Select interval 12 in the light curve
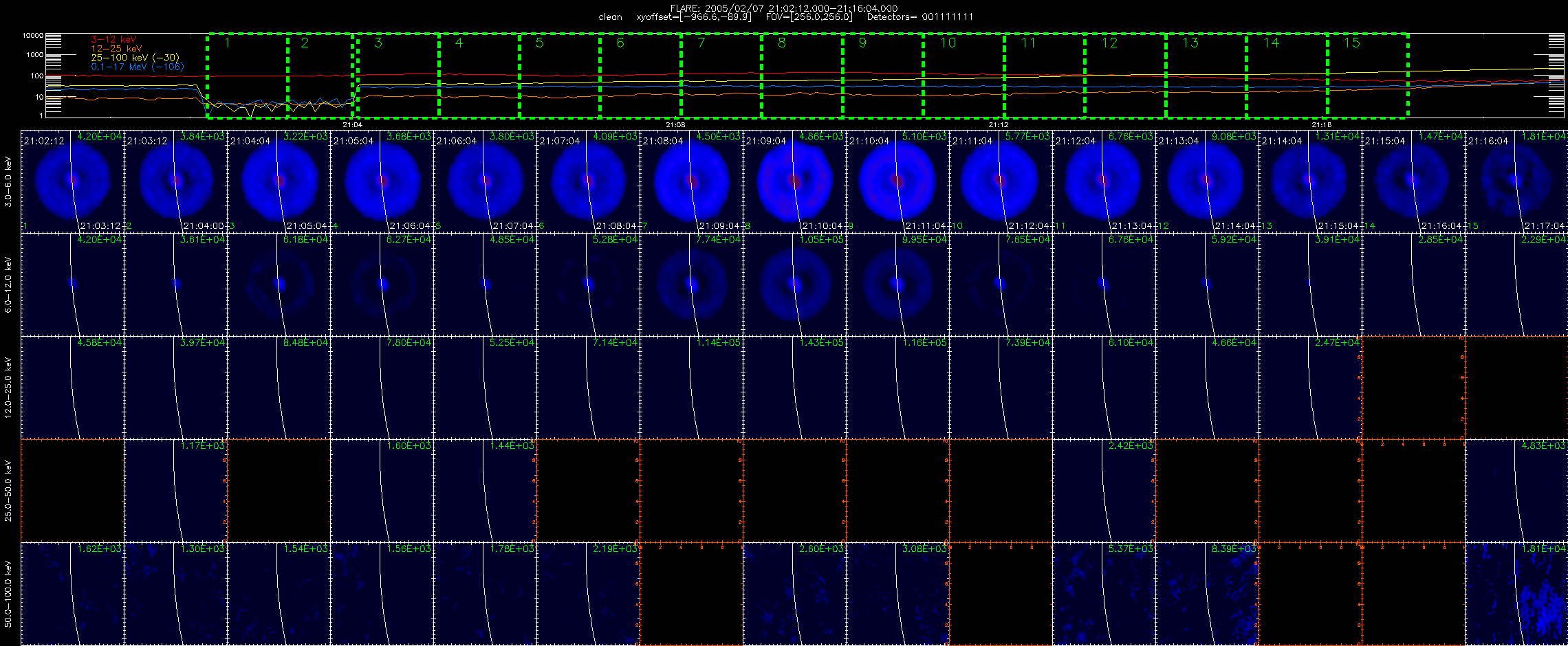This screenshot has width=1568, height=646. (x=1125, y=75)
